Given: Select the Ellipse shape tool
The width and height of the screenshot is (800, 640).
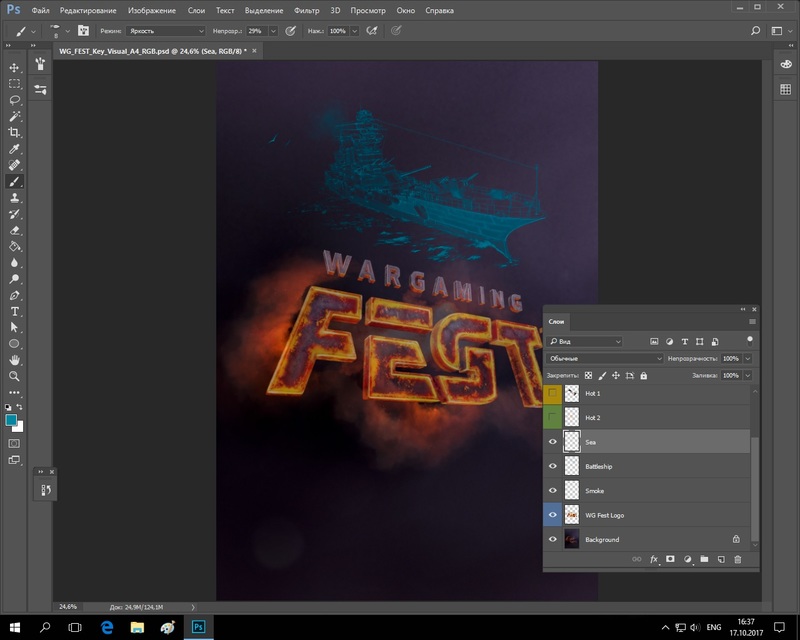Looking at the screenshot, I should (x=14, y=344).
